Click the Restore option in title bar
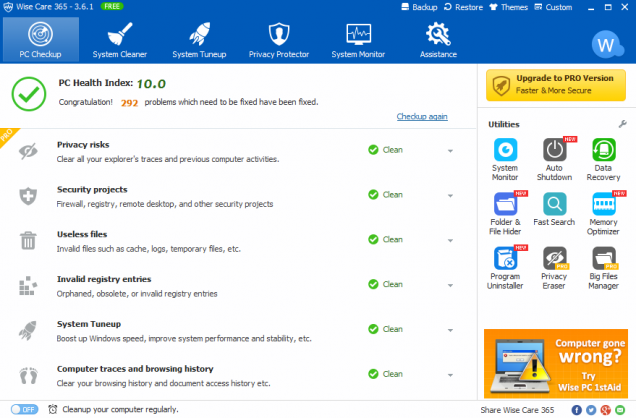This screenshot has width=636, height=418. point(463,7)
